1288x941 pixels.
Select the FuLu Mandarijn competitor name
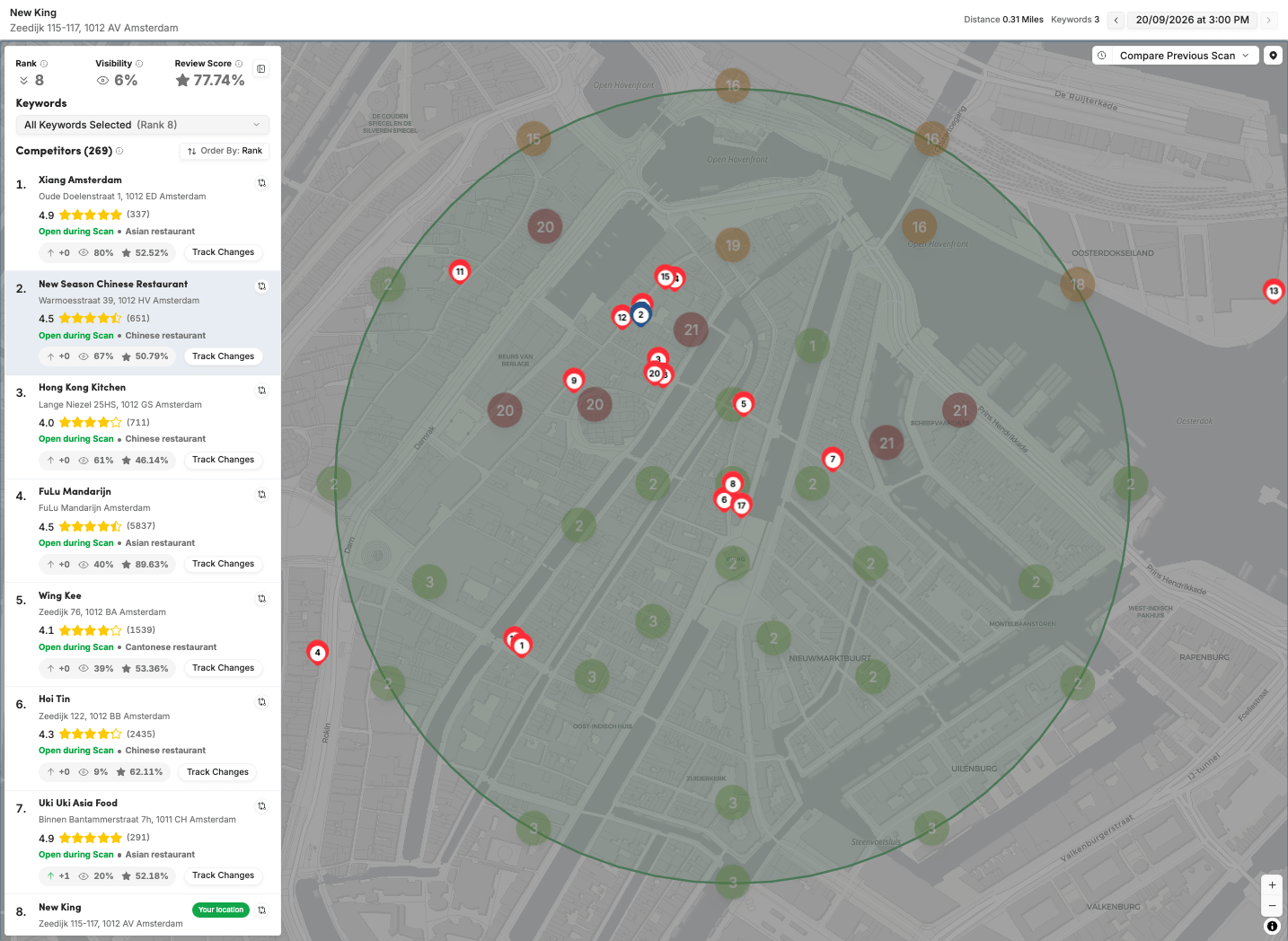(75, 492)
